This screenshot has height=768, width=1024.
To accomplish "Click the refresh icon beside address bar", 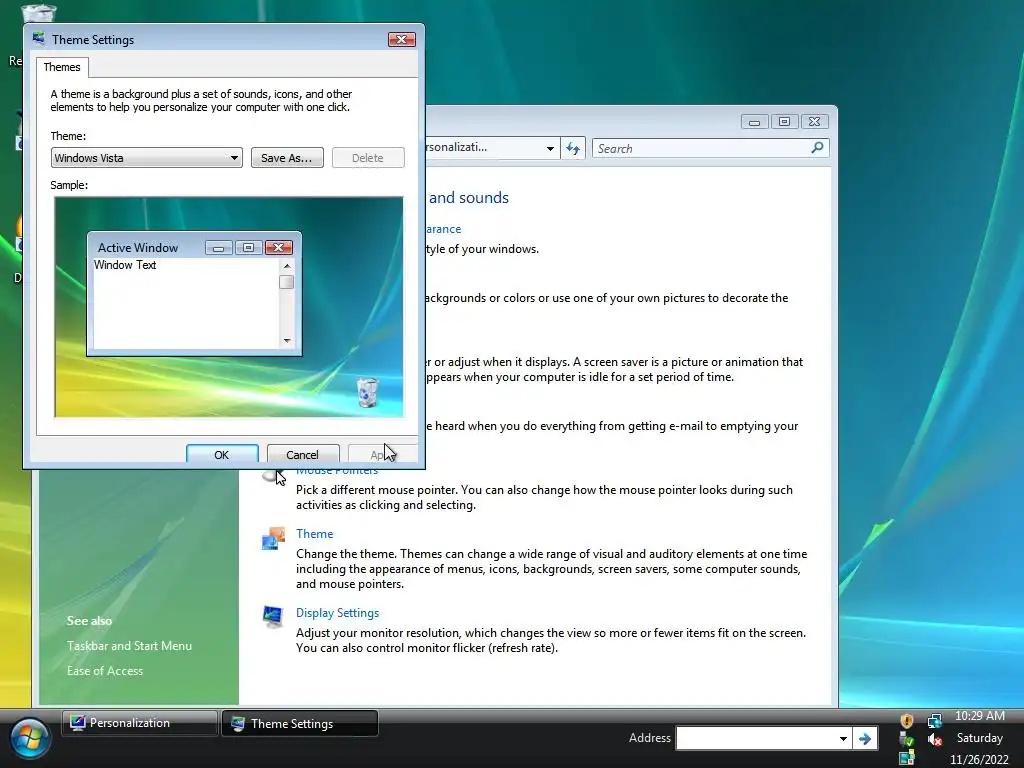I will (x=573, y=148).
